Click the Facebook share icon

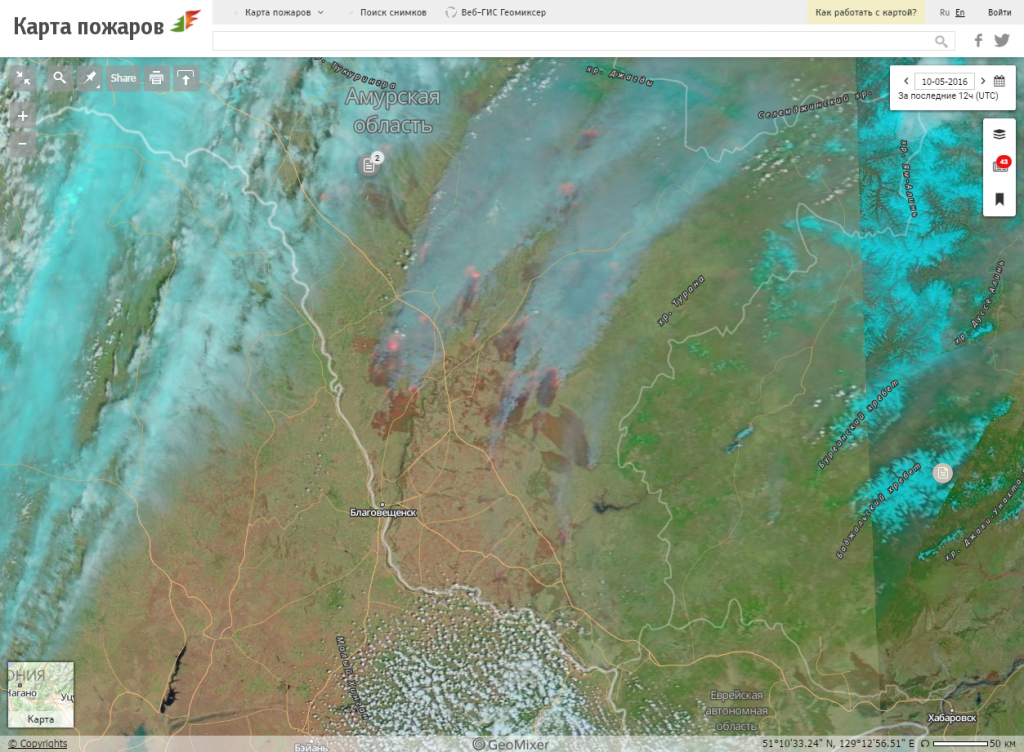point(978,40)
